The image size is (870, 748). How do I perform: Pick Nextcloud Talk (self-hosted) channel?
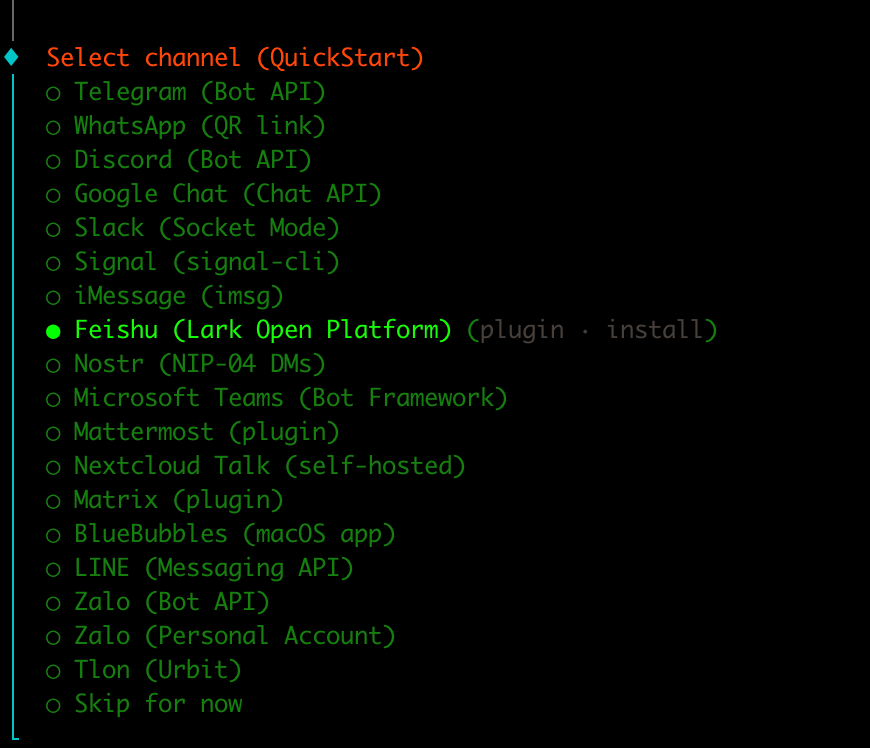[269, 466]
